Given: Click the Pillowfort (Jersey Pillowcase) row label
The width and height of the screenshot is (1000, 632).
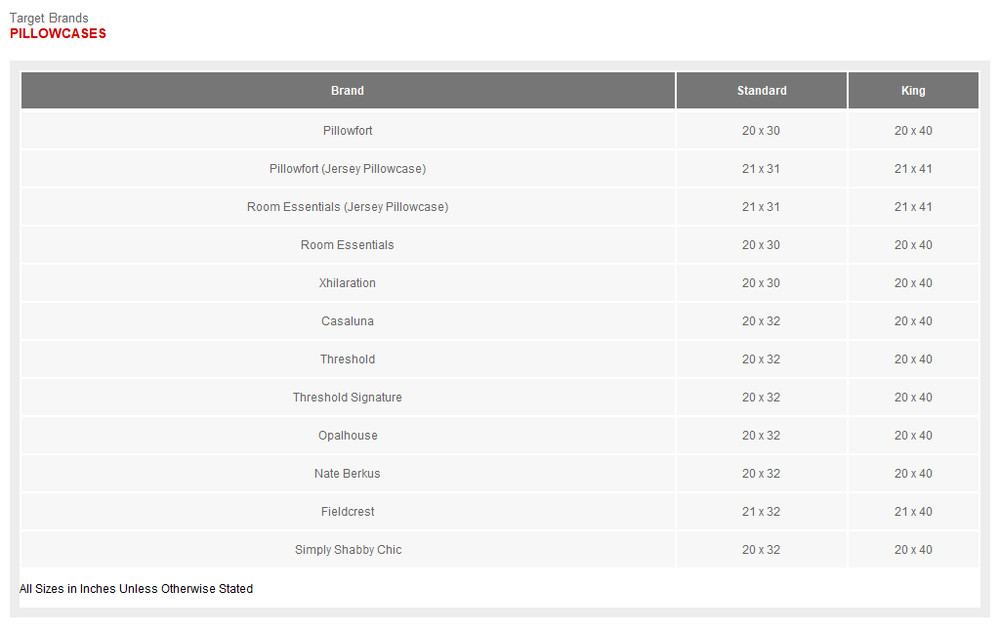Looking at the screenshot, I should pos(347,169).
